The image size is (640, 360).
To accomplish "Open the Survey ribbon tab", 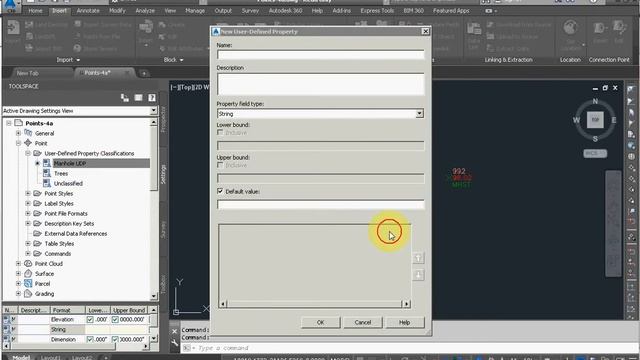I will (x=250, y=11).
